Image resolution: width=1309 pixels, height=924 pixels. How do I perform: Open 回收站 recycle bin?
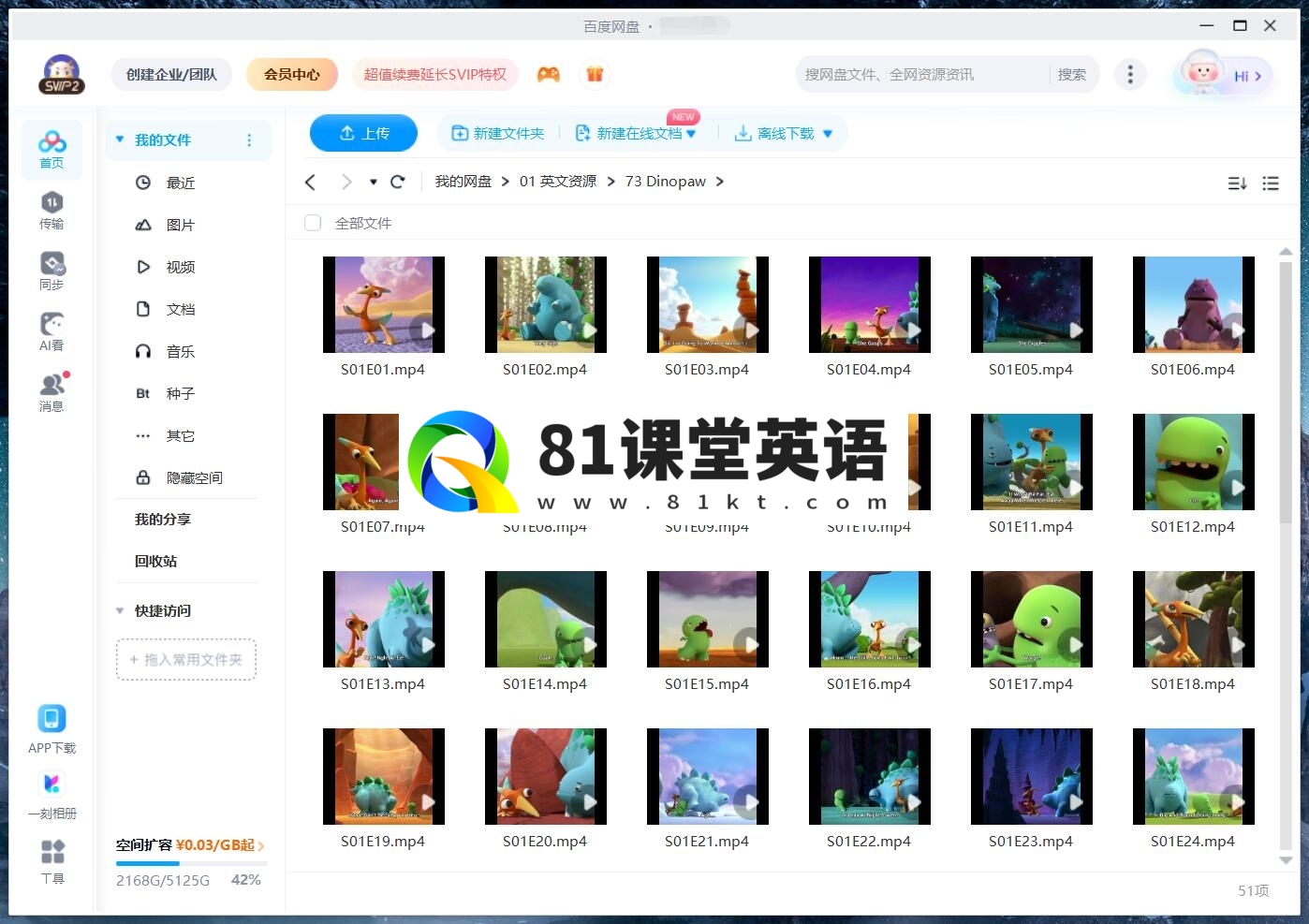[x=155, y=561]
